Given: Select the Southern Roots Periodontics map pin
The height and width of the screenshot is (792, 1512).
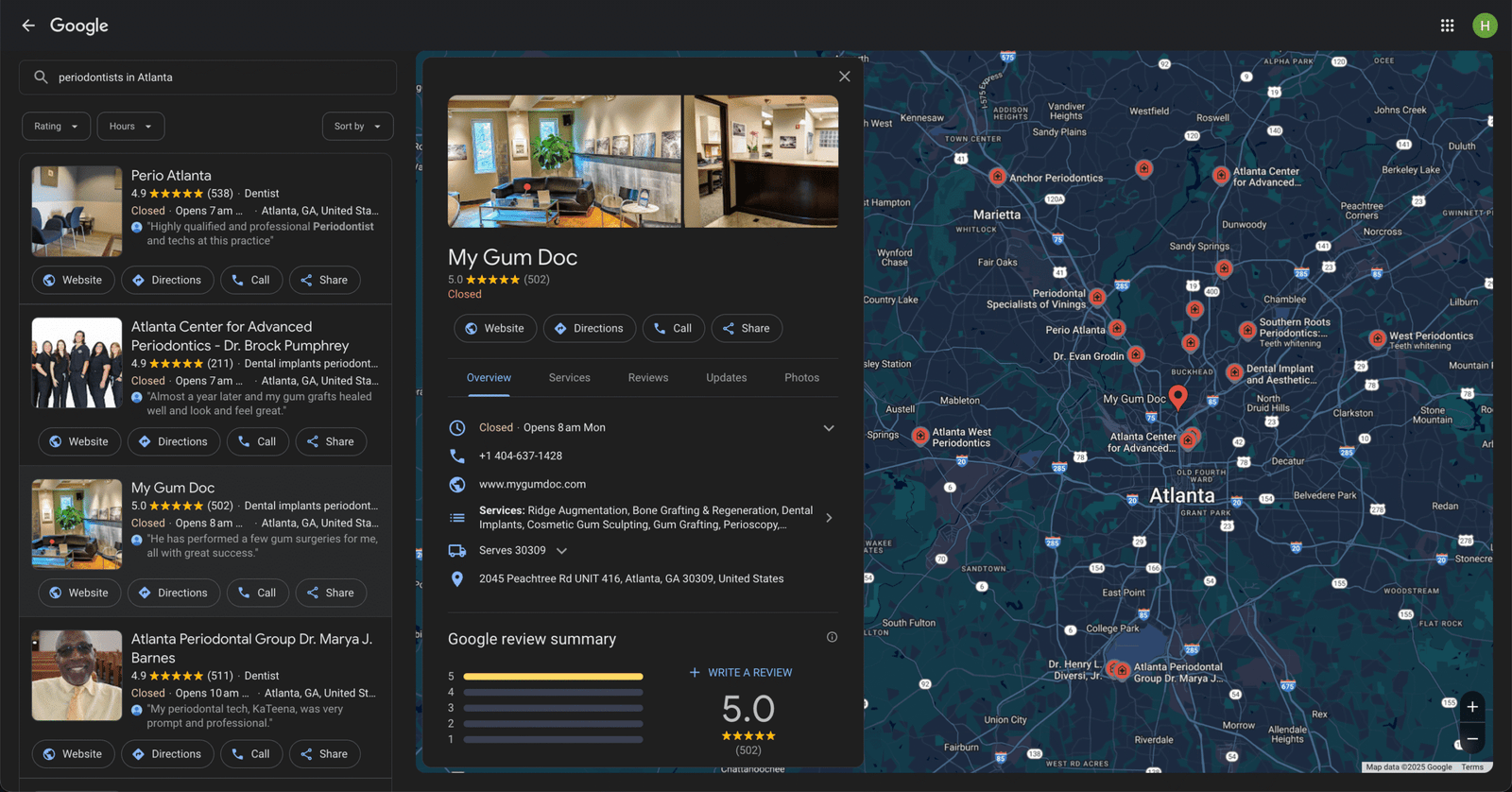Looking at the screenshot, I should 1247,331.
